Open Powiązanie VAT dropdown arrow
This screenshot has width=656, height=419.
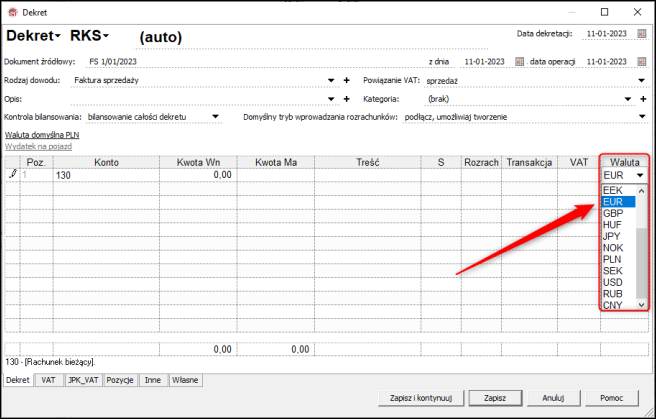tap(642, 80)
